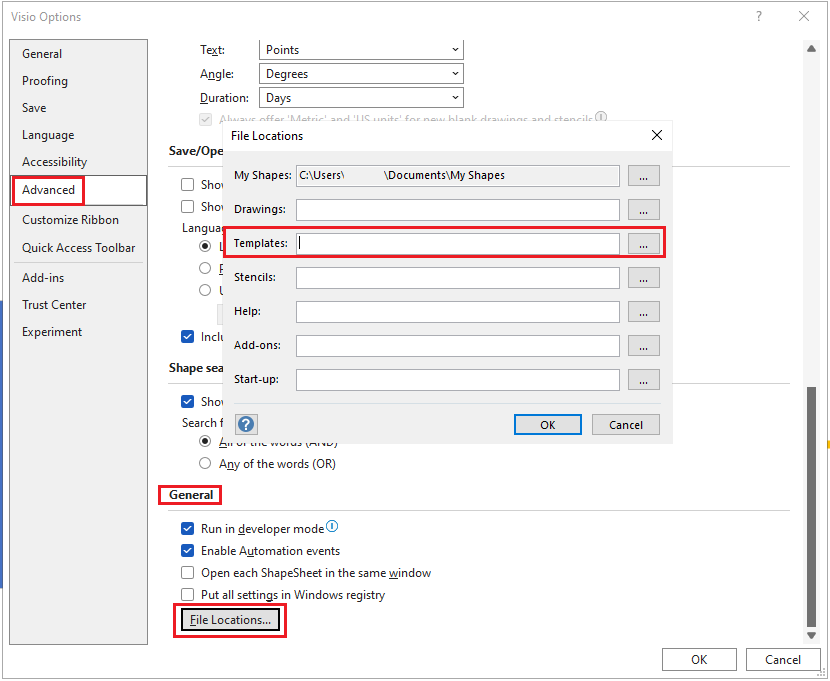Click the Visio Options help question mark
The image size is (830, 681).
759,16
